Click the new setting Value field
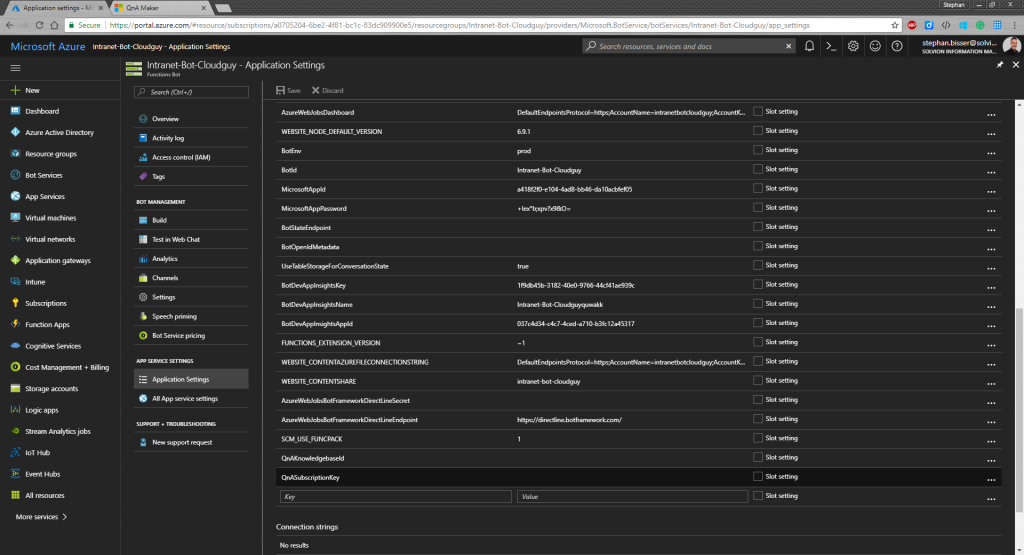Screen dimensions: 1024x555 pos(632,497)
